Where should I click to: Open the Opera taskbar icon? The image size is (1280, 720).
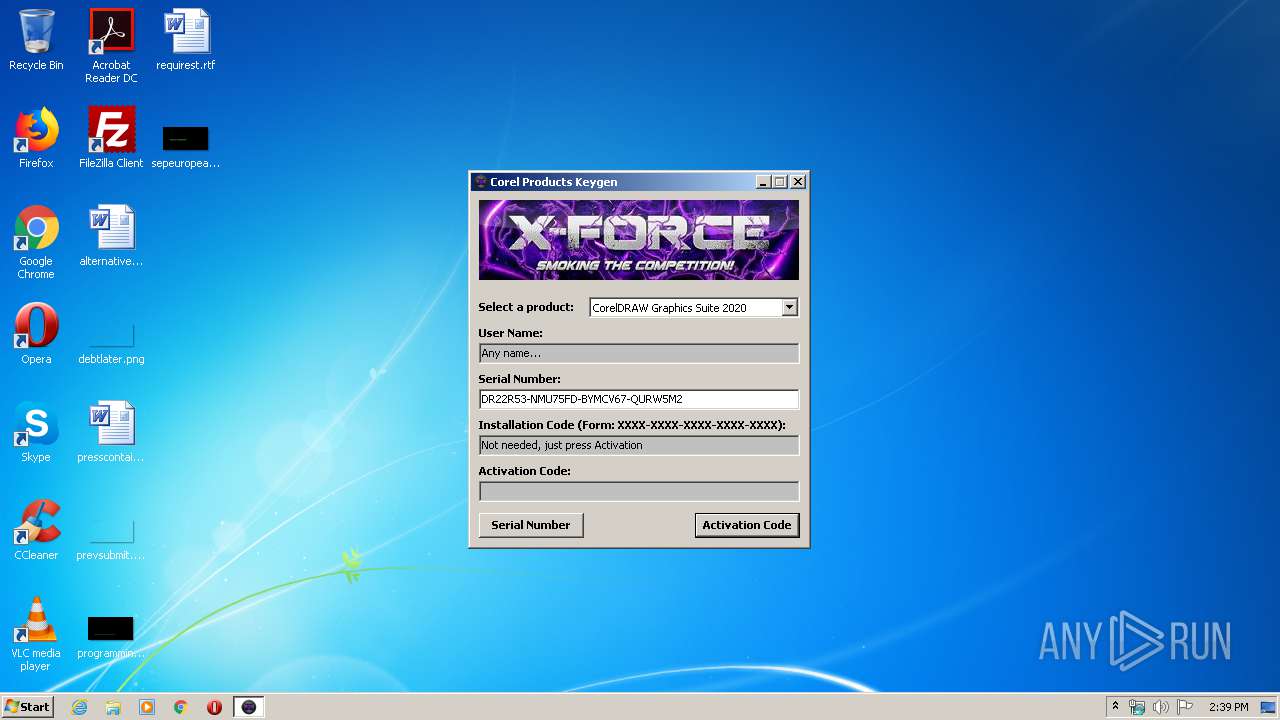coord(214,707)
